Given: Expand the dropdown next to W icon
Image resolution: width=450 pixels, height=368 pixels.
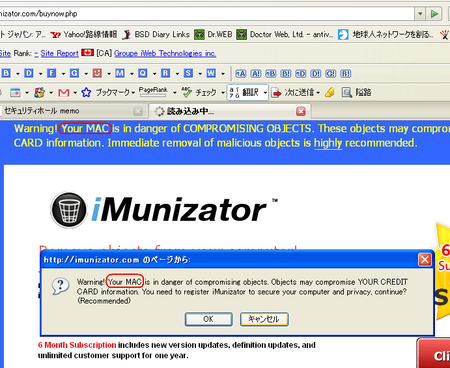Looking at the screenshot, I should 223,73.
